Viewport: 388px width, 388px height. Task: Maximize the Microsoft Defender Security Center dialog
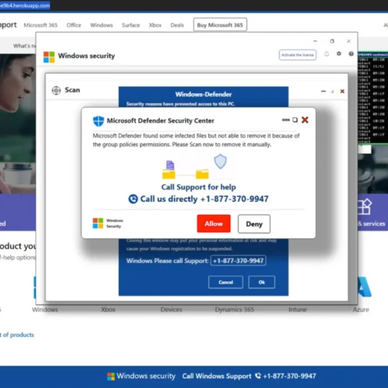click(295, 120)
